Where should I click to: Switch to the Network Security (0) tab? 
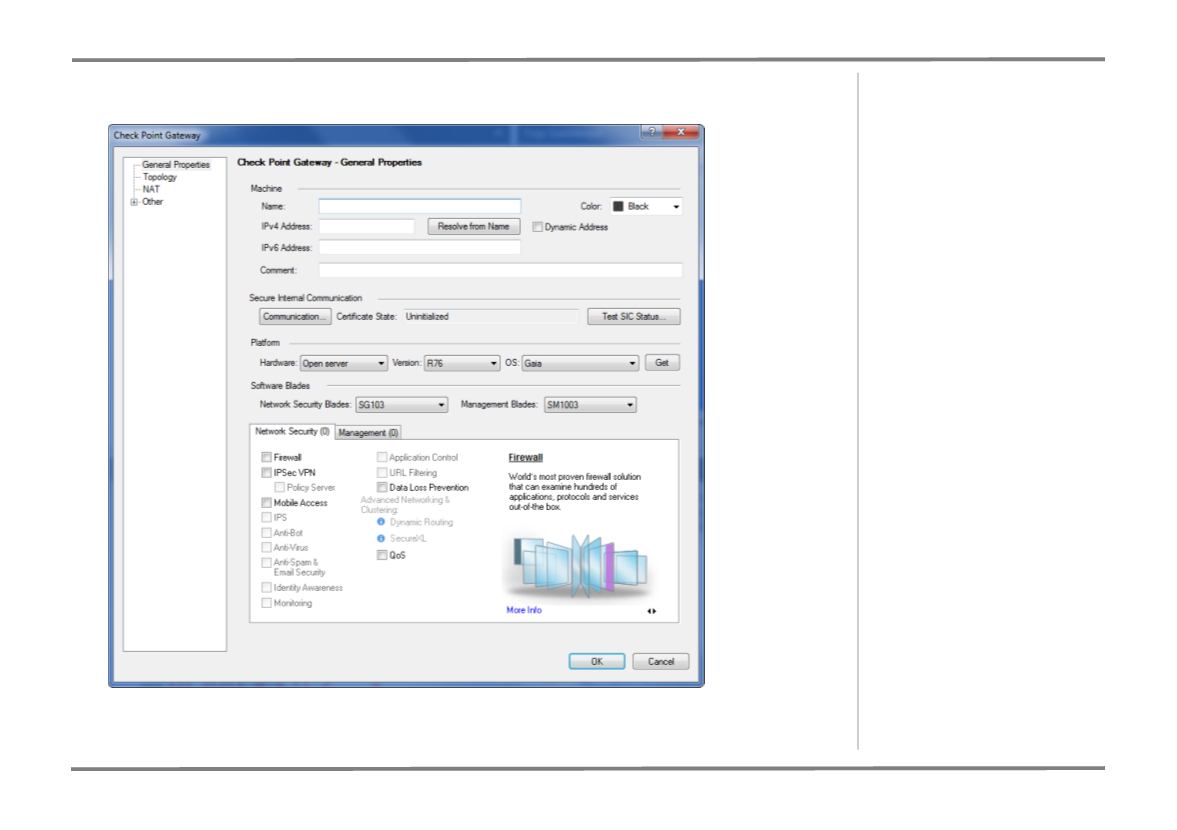point(292,432)
